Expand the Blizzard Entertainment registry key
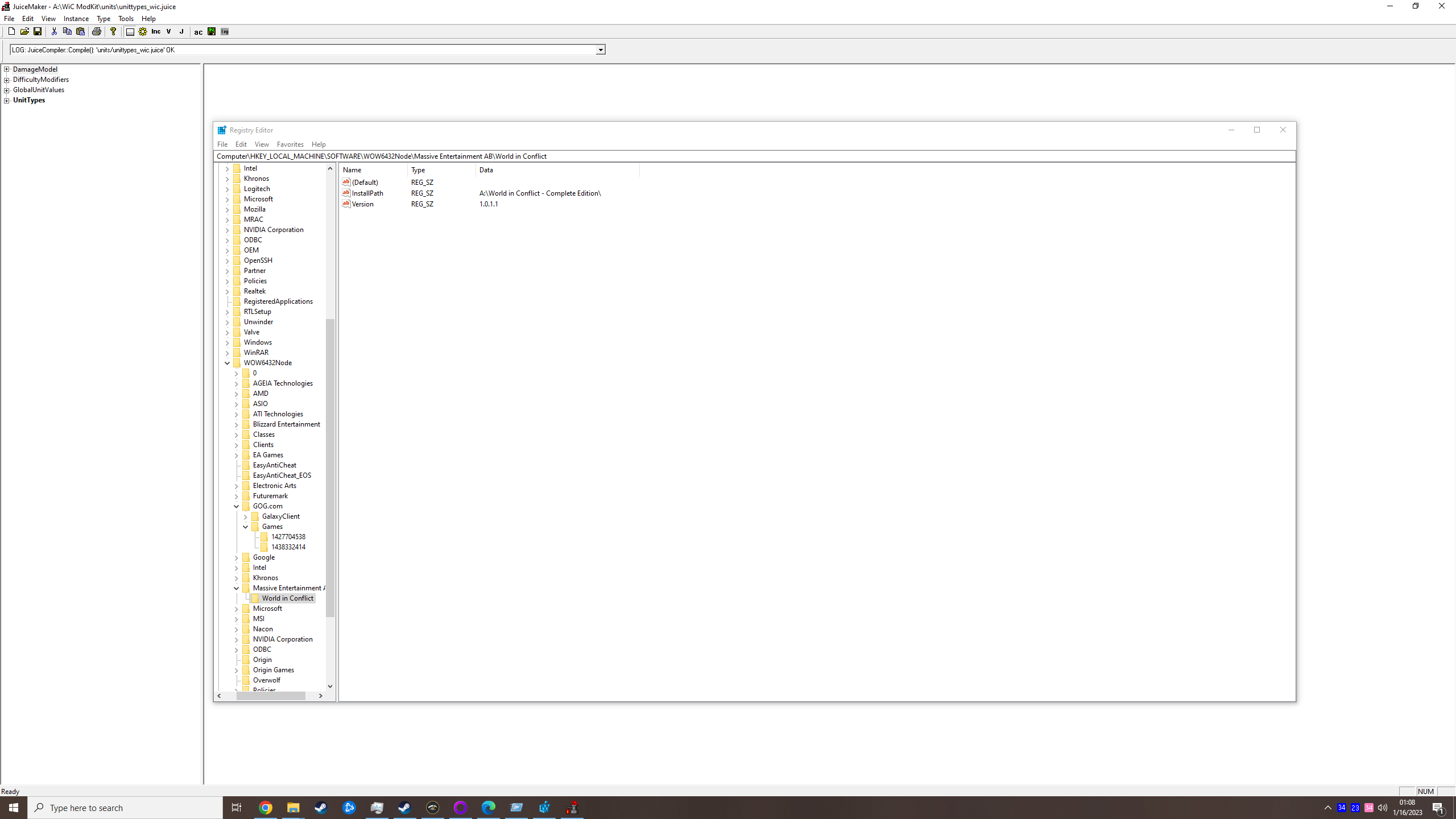 236,424
